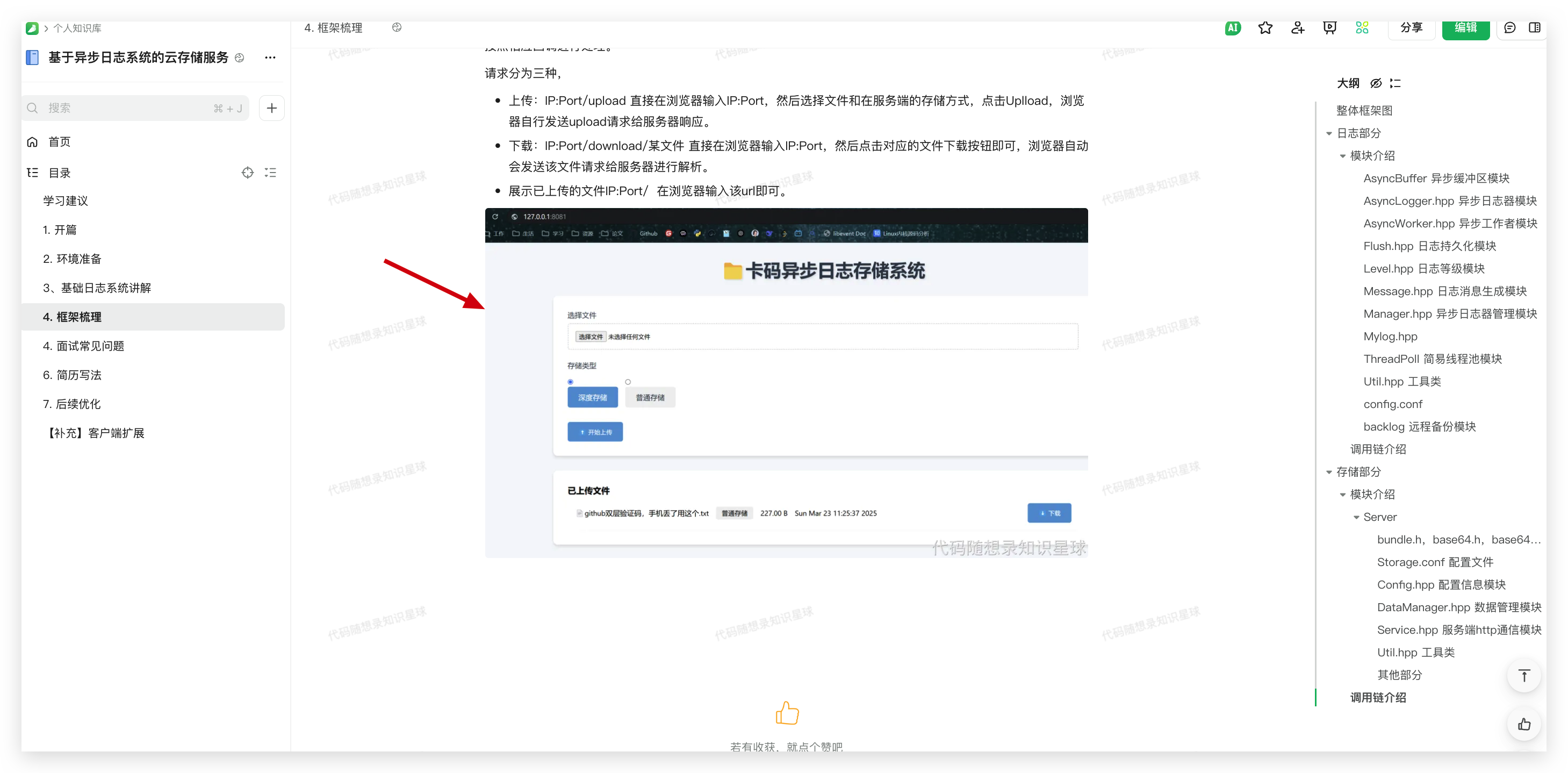Like the article with center thumbs-up

click(787, 713)
